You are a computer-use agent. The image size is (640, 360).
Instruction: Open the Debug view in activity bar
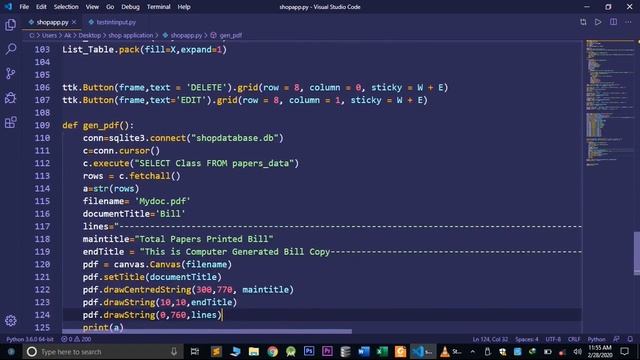pyautogui.click(x=11, y=98)
